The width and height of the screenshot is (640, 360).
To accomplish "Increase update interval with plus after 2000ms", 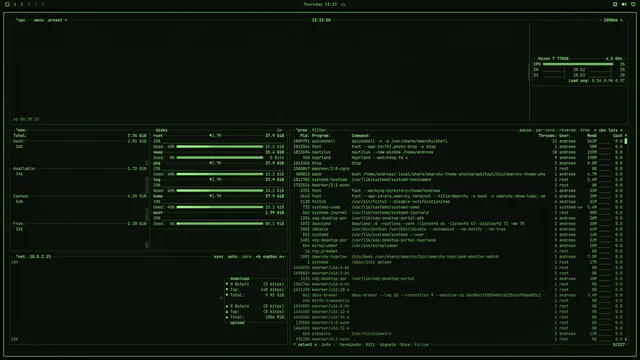I will tap(621, 20).
